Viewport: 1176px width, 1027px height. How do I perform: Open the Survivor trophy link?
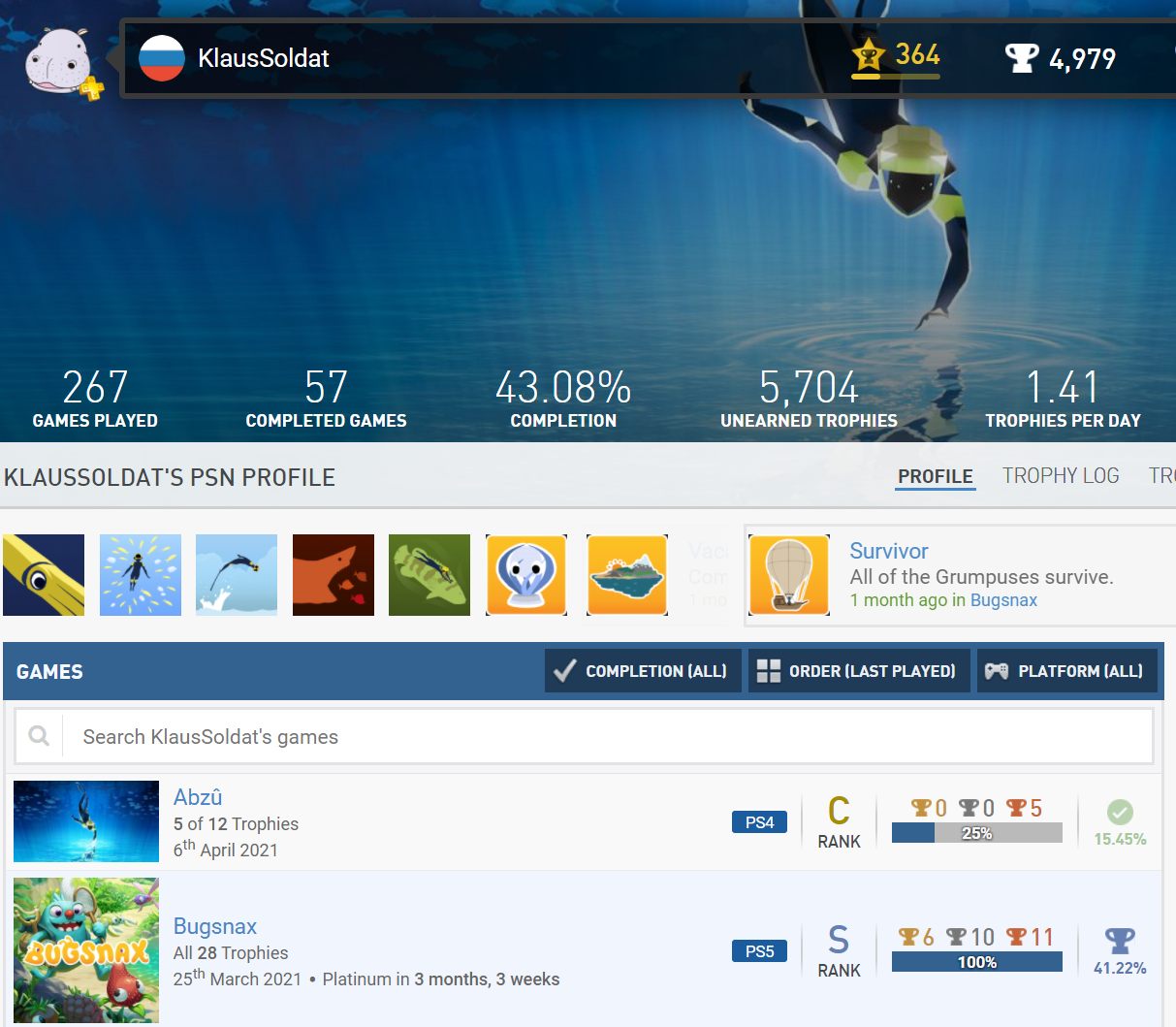click(x=889, y=551)
